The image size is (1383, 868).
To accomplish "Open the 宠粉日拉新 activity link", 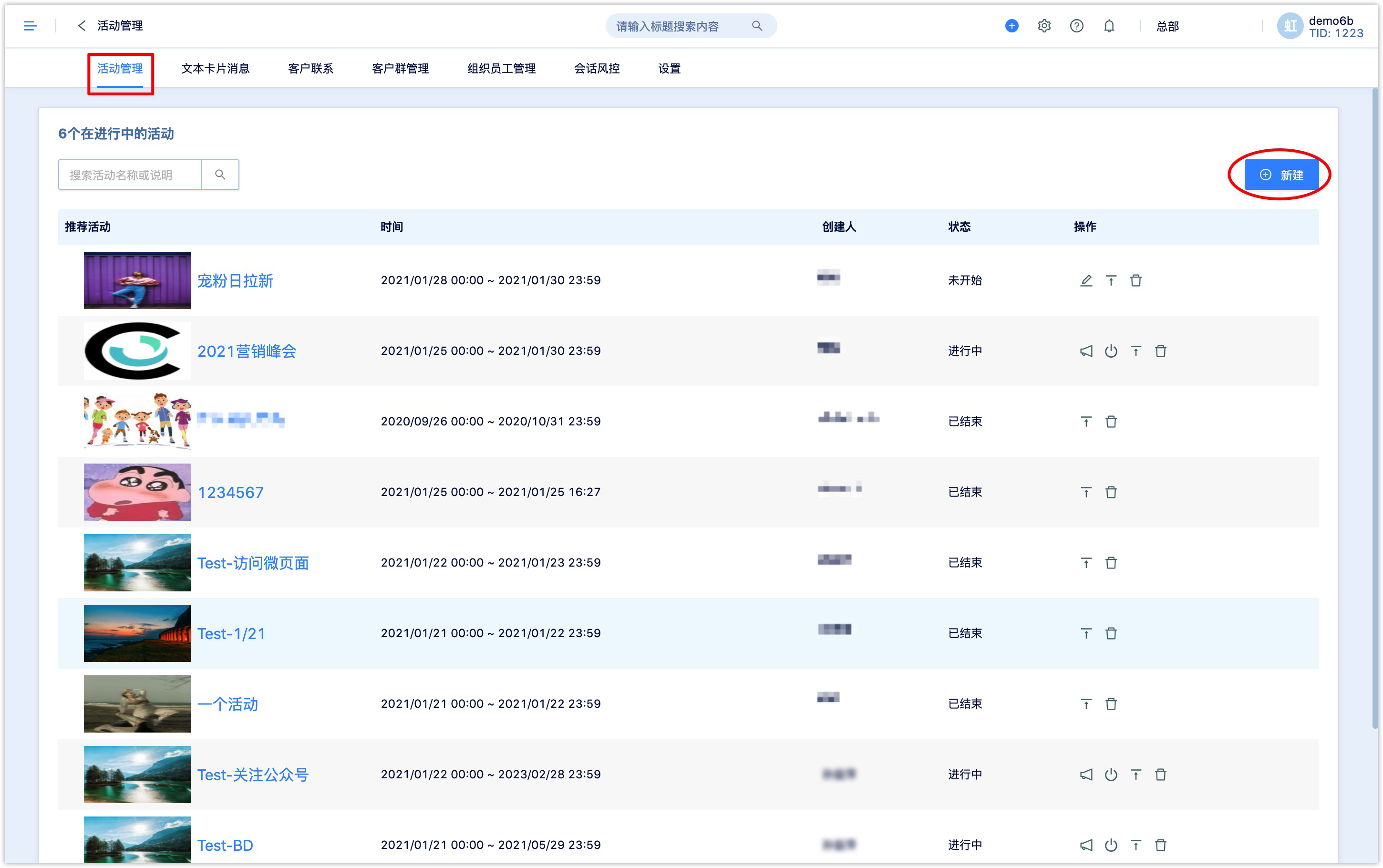I will click(235, 281).
